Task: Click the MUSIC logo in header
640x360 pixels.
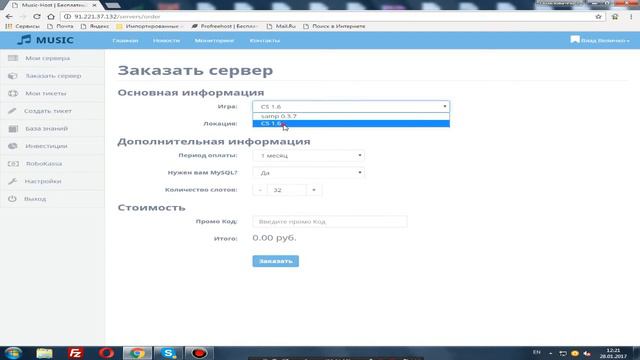Action: pyautogui.click(x=45, y=40)
